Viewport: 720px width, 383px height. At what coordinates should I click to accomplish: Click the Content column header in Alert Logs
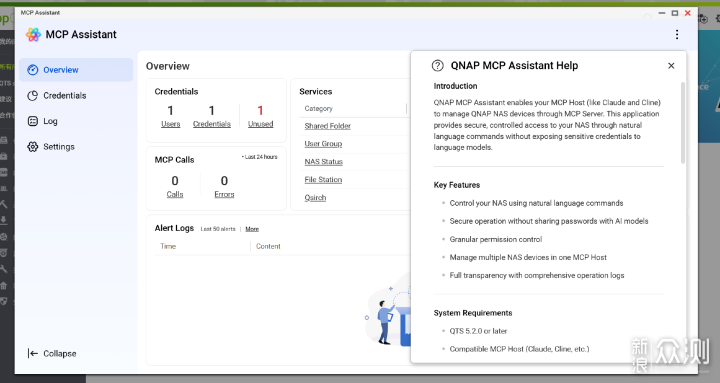point(268,246)
